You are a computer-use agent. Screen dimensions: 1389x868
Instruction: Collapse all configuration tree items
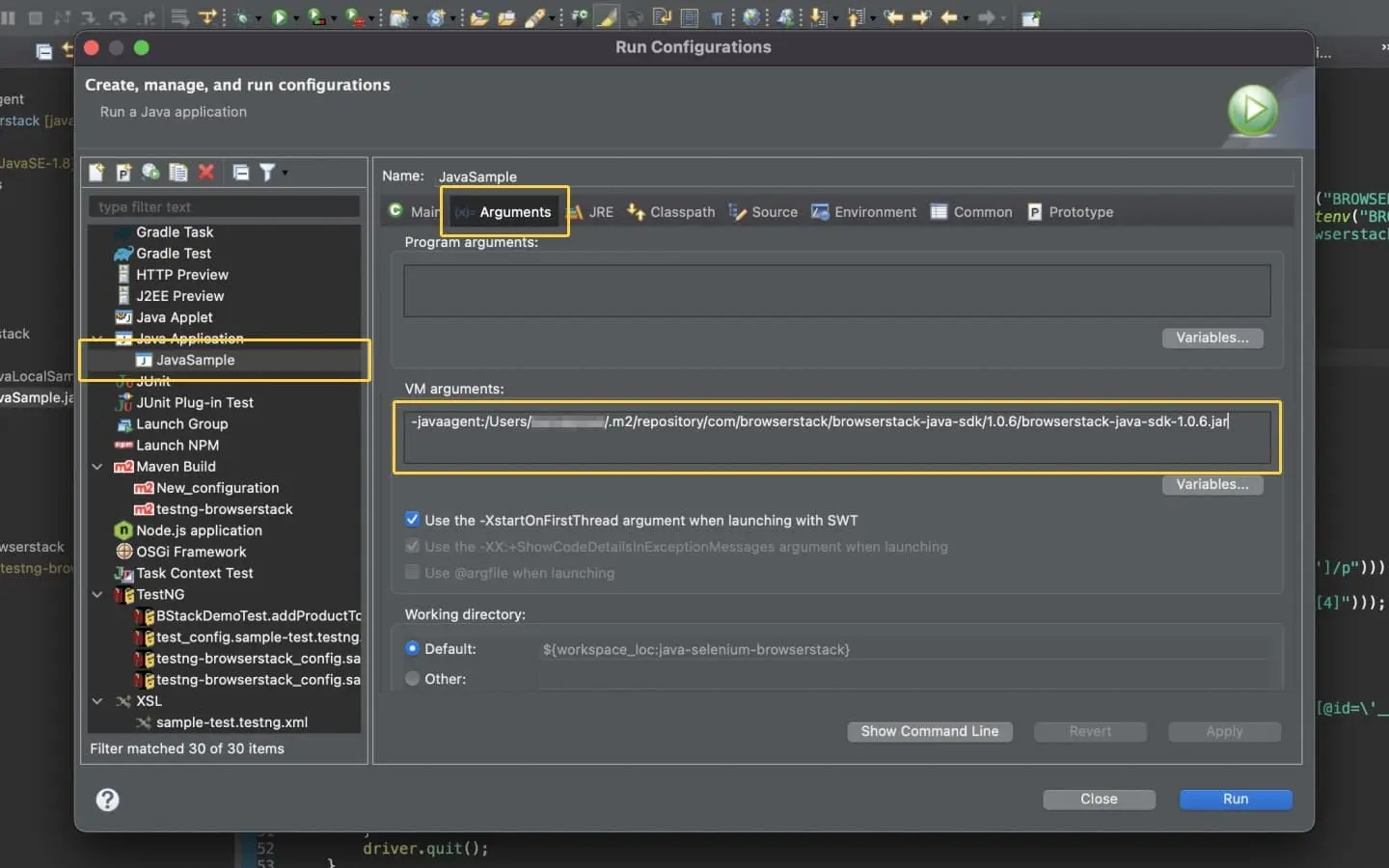tap(241, 173)
